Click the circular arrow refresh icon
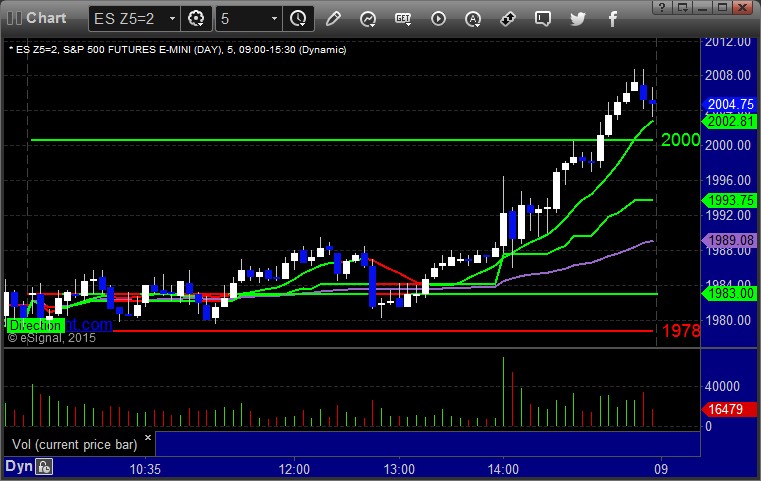This screenshot has height=481, width=761. [368, 18]
